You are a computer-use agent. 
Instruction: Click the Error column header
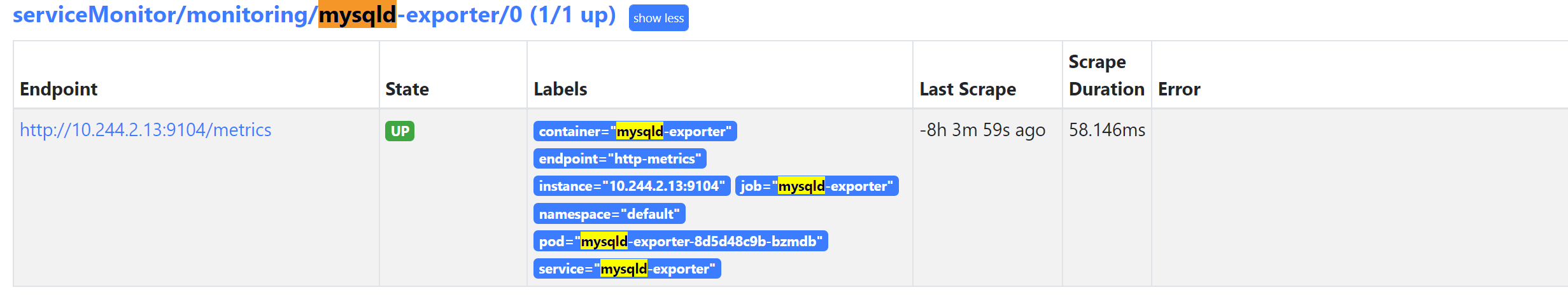pyautogui.click(x=1178, y=89)
